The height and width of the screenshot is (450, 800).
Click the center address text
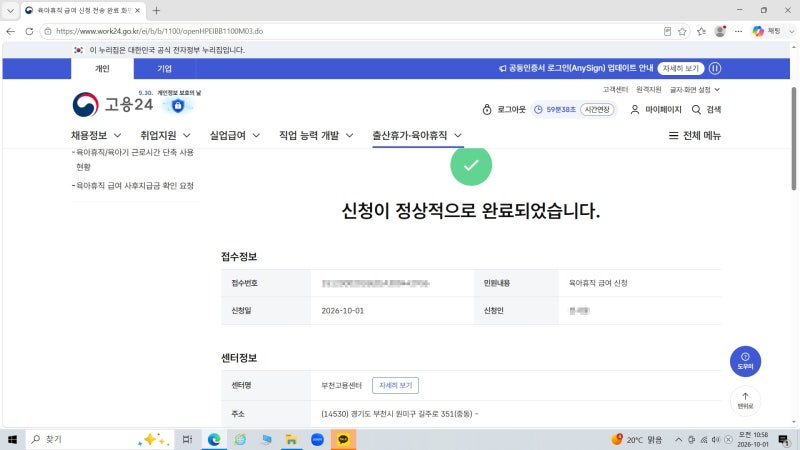(399, 414)
